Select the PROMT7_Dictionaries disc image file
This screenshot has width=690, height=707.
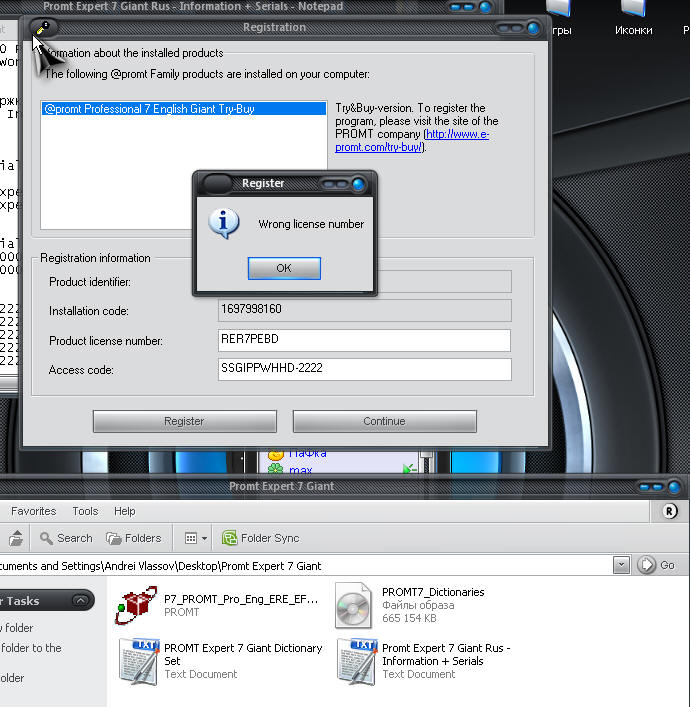click(x=410, y=605)
